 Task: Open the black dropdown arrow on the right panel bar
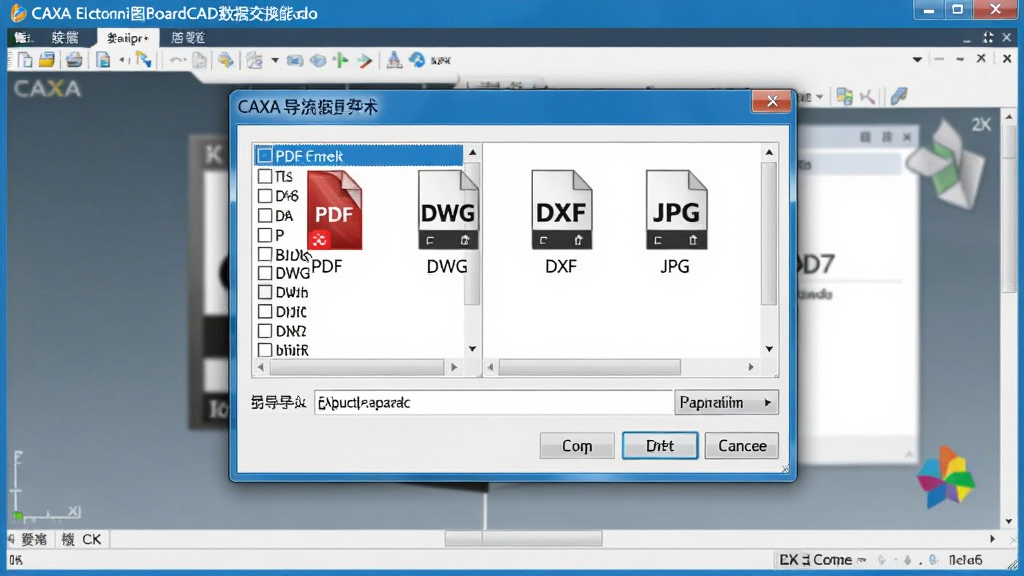click(x=917, y=59)
